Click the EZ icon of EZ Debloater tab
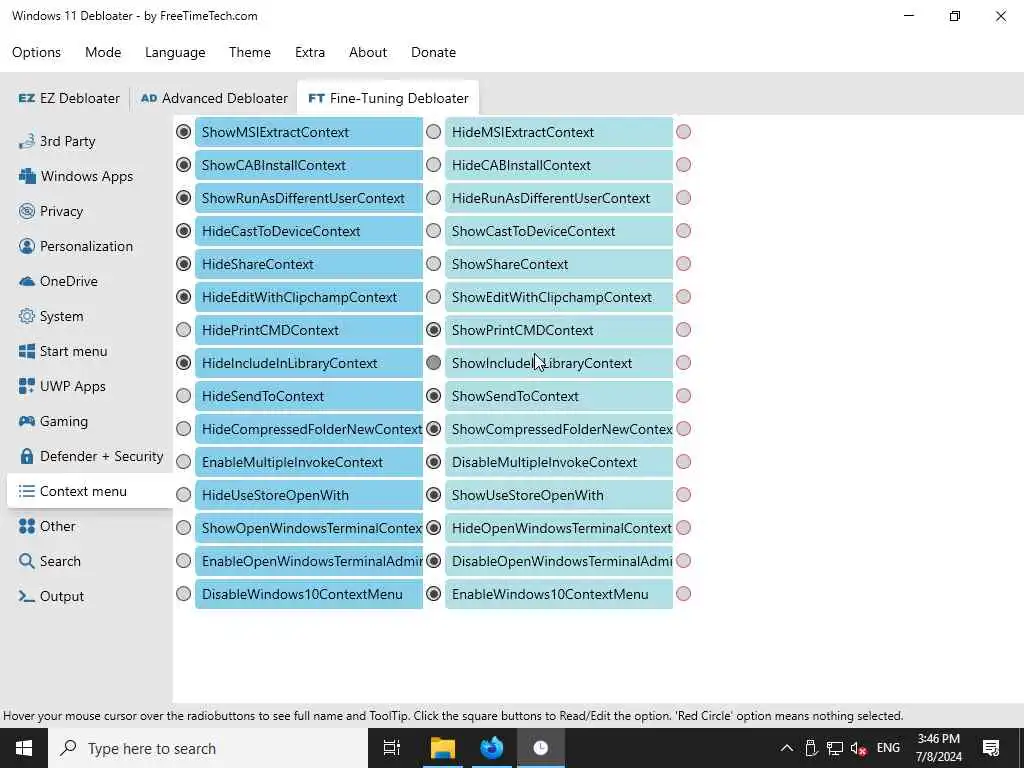The width and height of the screenshot is (1024, 768). click(x=26, y=98)
